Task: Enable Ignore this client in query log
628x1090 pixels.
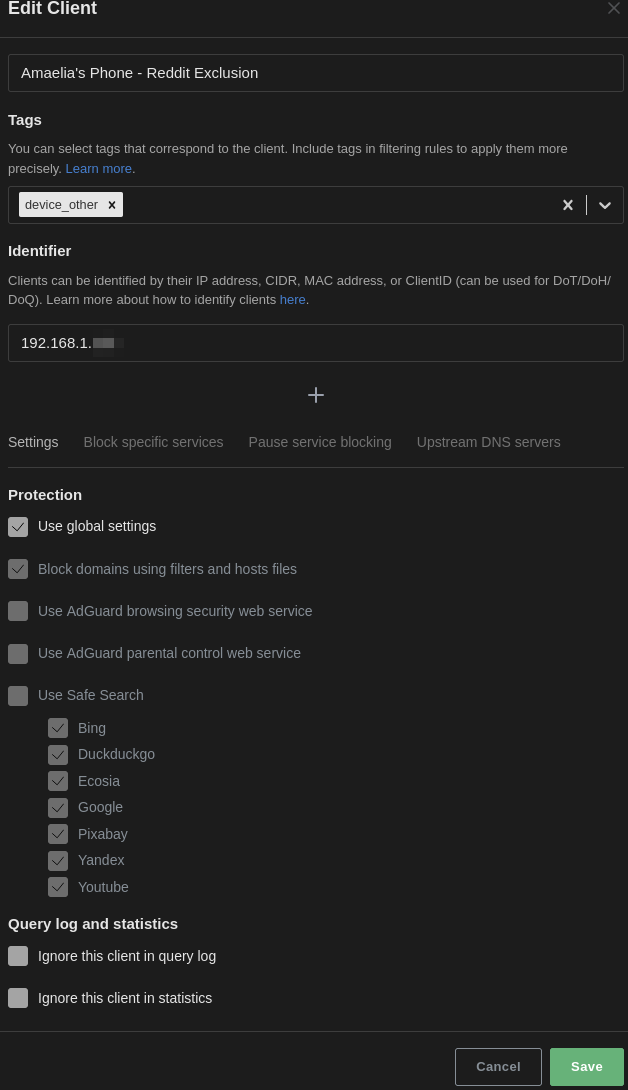Action: pos(18,956)
